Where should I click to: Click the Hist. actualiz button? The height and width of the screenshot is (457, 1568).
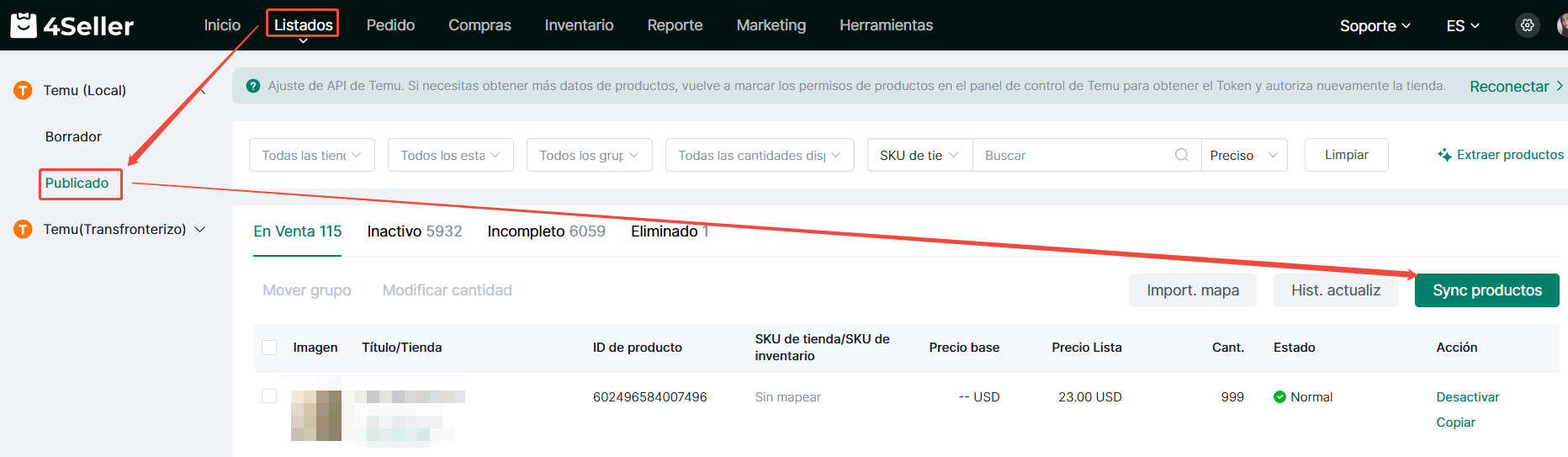point(1335,290)
